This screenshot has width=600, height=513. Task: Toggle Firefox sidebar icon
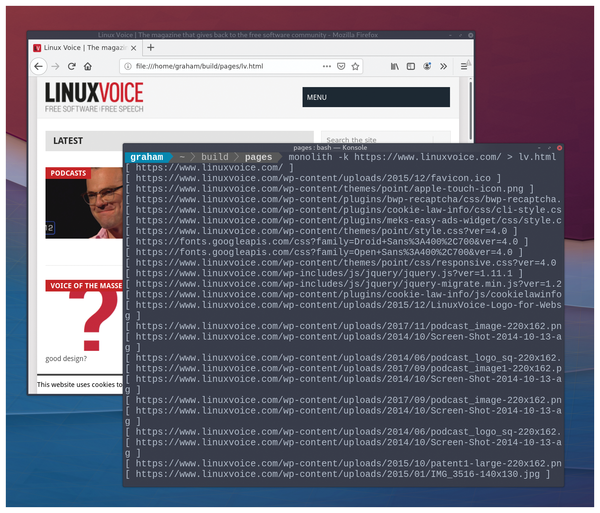(x=411, y=66)
